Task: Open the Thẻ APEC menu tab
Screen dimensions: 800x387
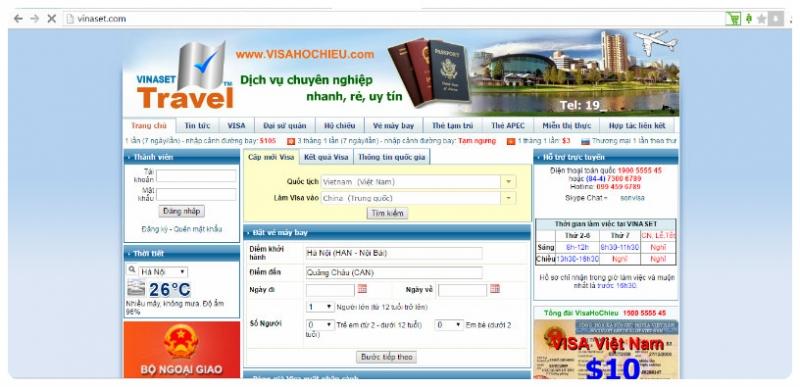Action: pyautogui.click(x=508, y=125)
